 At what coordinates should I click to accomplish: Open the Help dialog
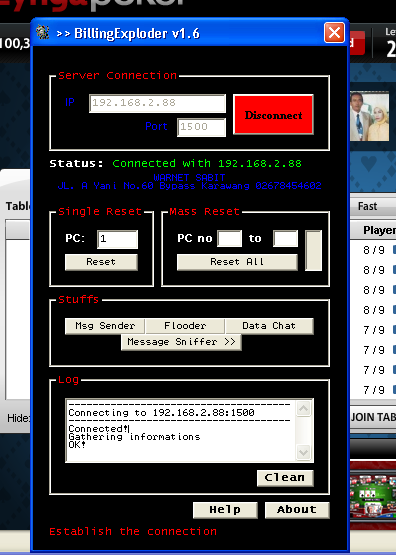coord(225,510)
